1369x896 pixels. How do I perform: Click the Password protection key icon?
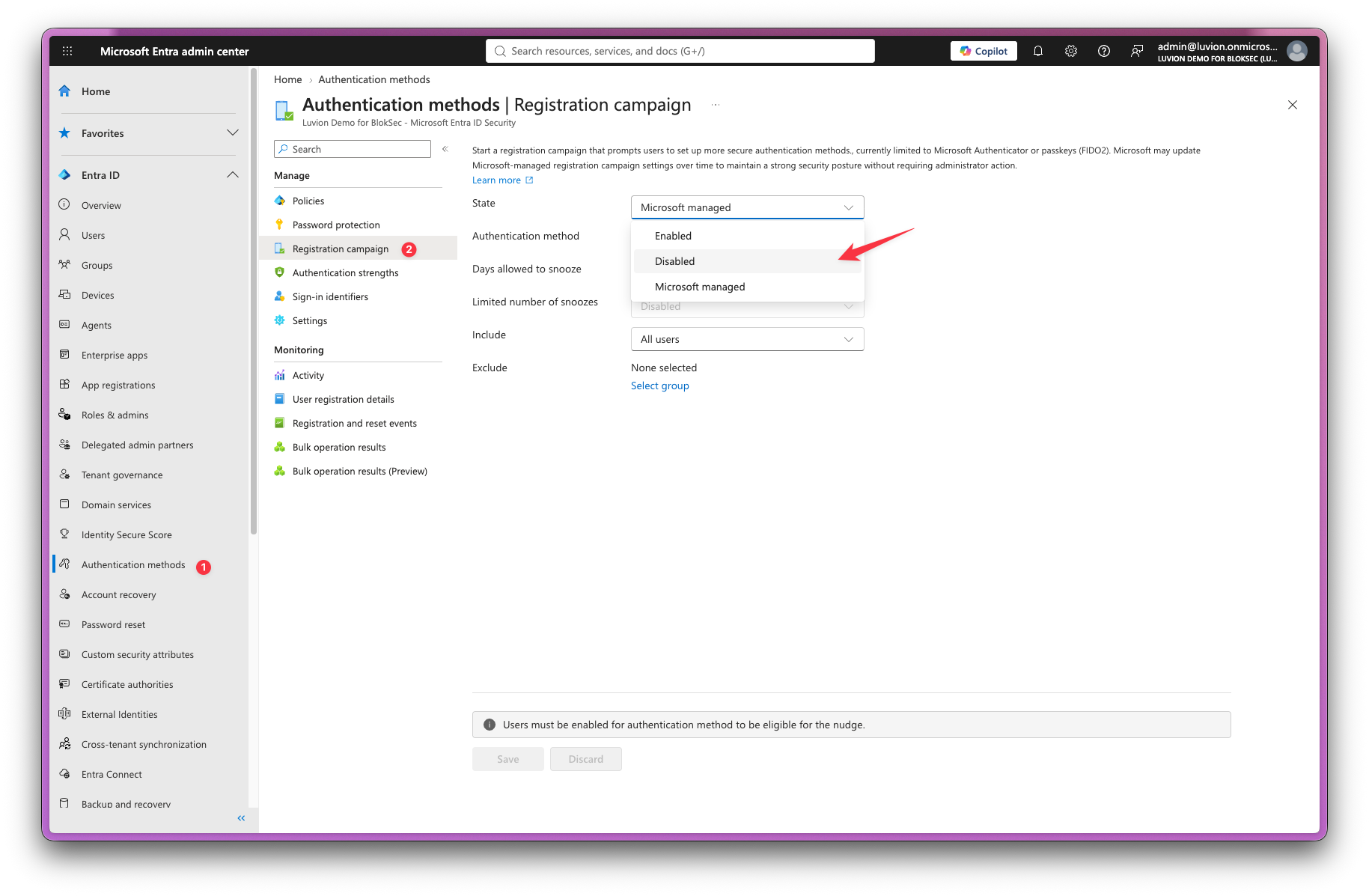click(280, 225)
